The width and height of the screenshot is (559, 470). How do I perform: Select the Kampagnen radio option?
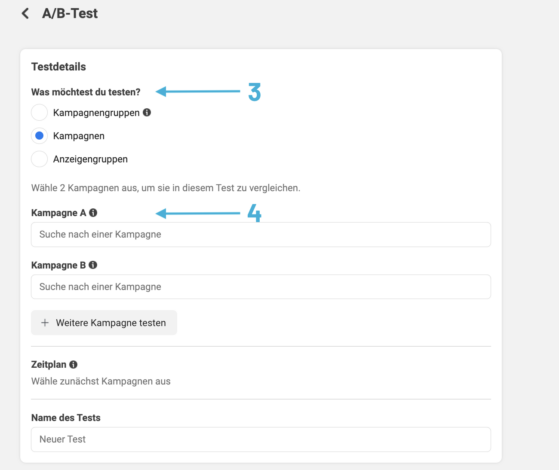(x=39, y=136)
